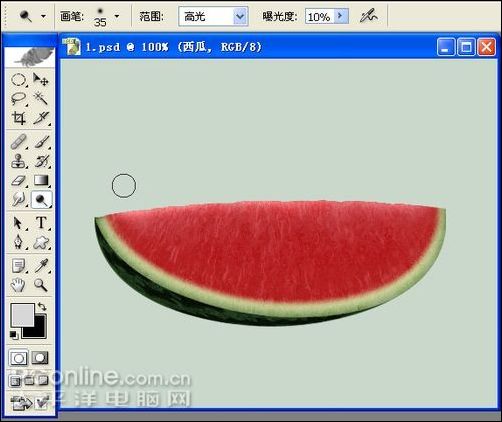Select the Elliptical Marquee tool

(x=19, y=80)
